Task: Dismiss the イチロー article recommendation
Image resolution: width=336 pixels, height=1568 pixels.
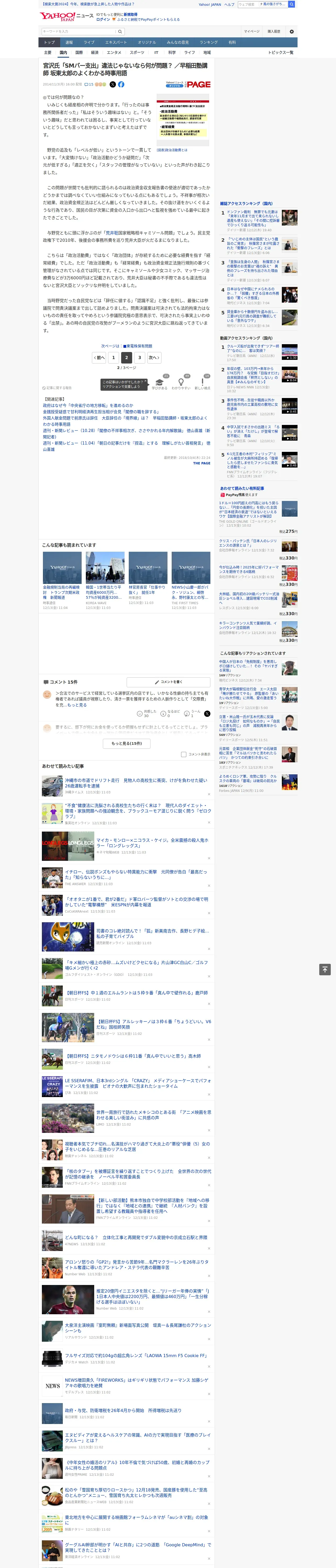Action: 209,885
